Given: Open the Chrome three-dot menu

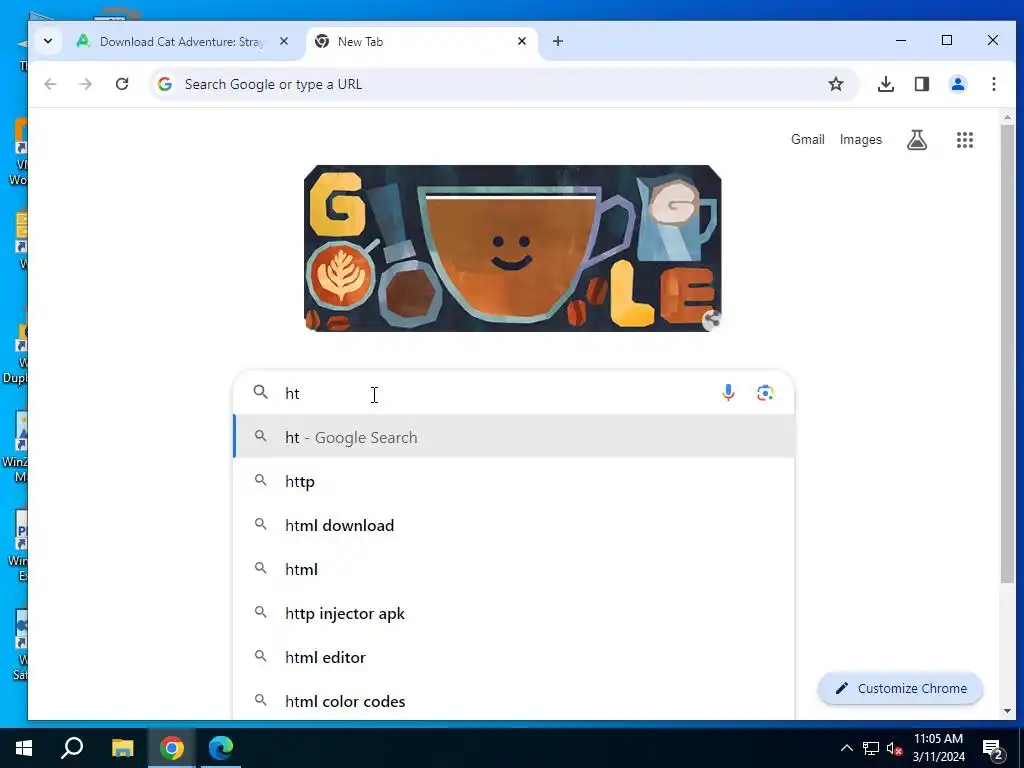Looking at the screenshot, I should click(993, 84).
